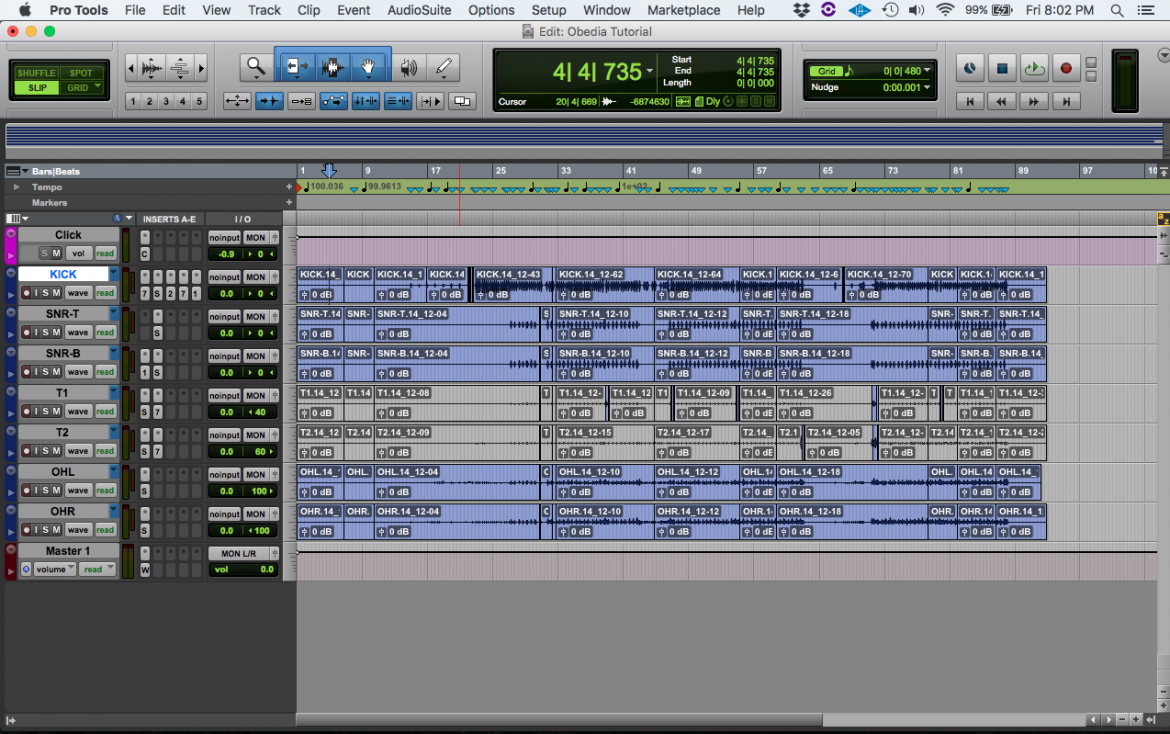1170x734 pixels.
Task: Solo the KICK track
Action: [x=46, y=293]
